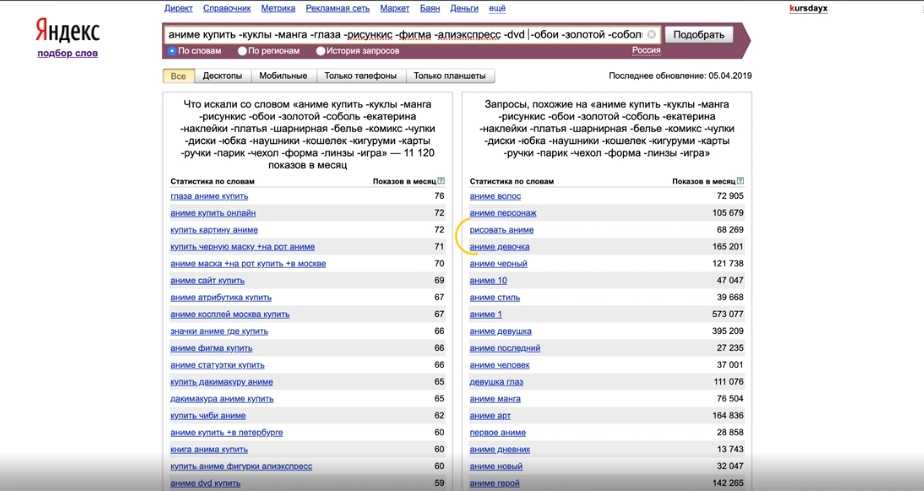Open the Директ link in top menu
The height and width of the screenshot is (491, 924).
pos(178,8)
